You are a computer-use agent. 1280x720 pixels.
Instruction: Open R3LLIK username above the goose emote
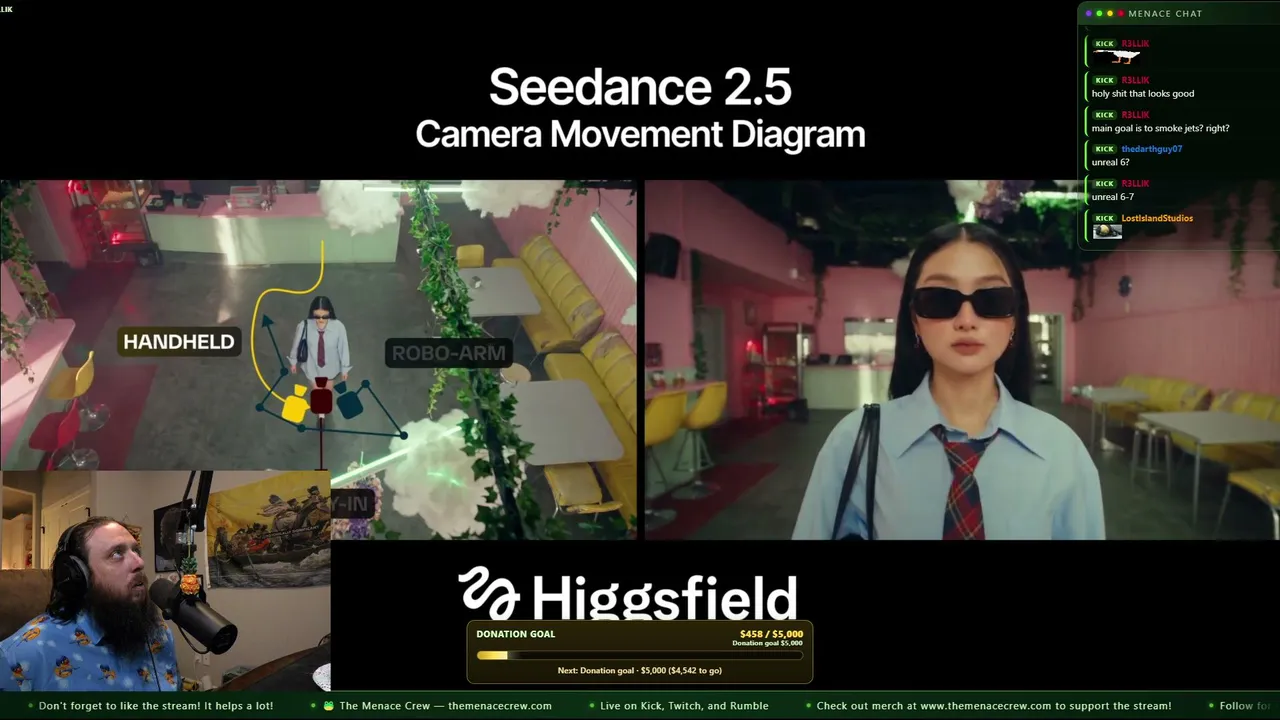click(1135, 44)
